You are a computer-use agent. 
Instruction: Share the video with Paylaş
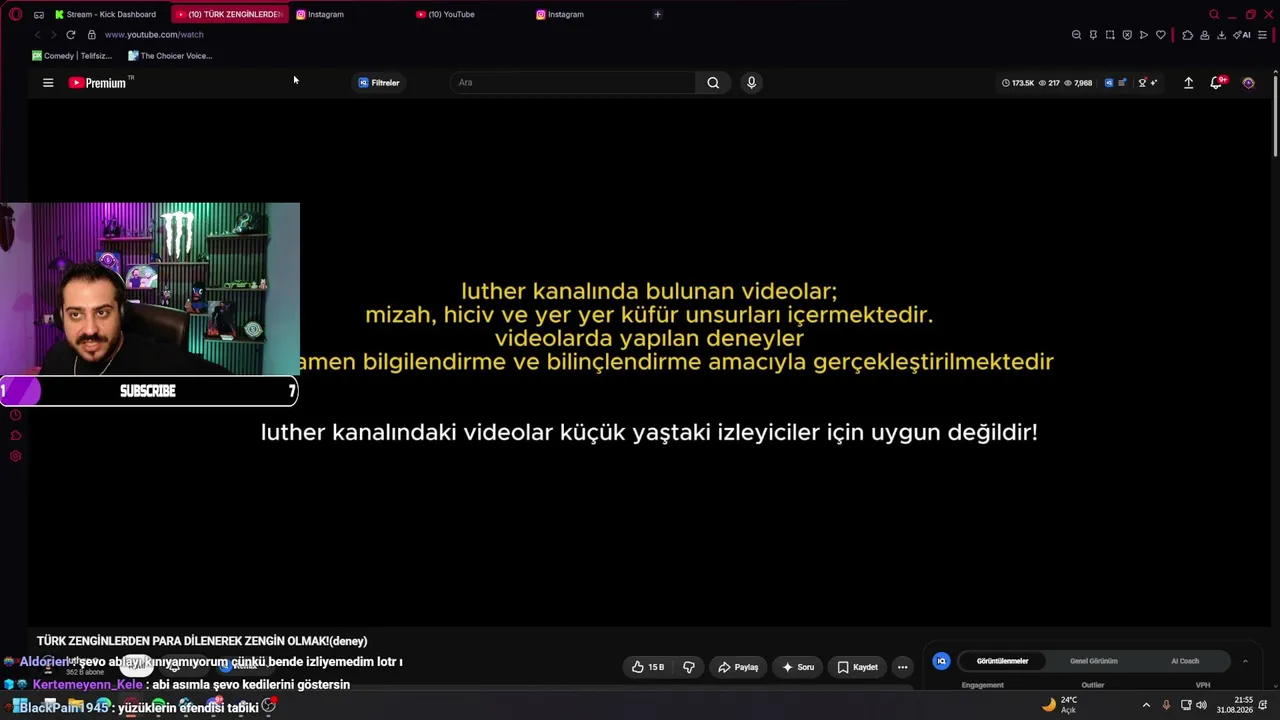pos(738,667)
